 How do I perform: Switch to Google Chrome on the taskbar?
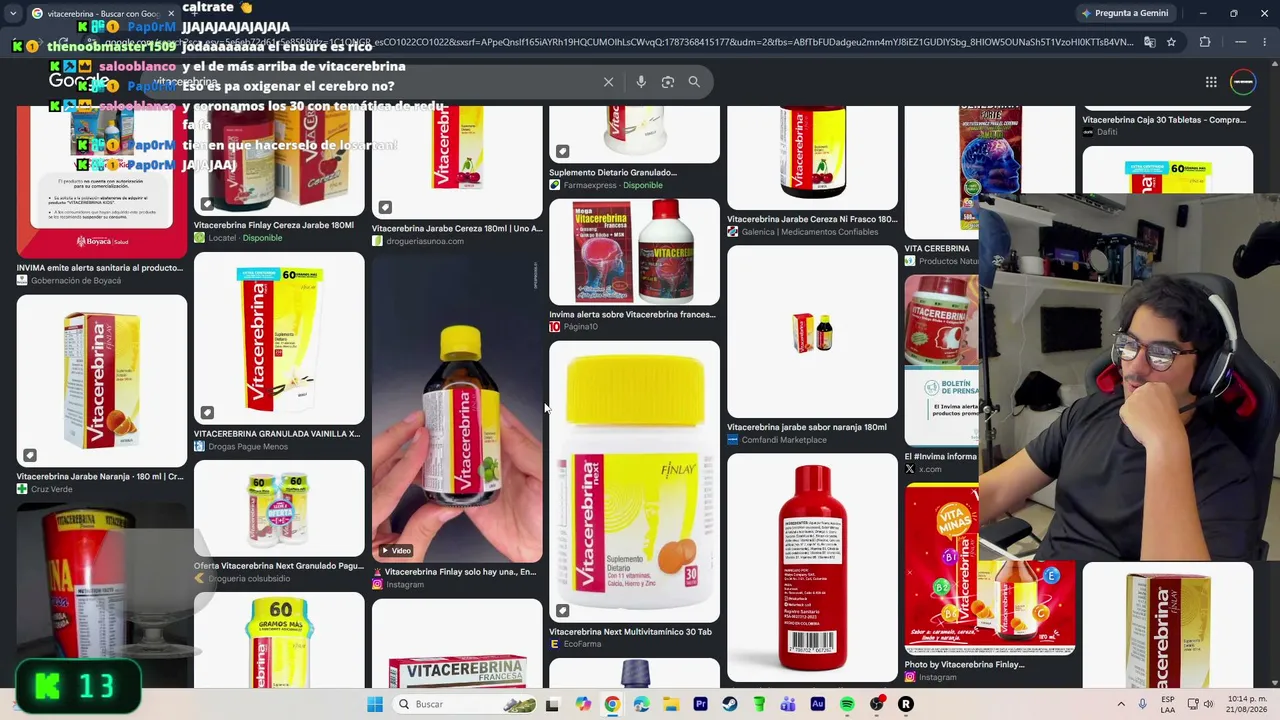[612, 704]
